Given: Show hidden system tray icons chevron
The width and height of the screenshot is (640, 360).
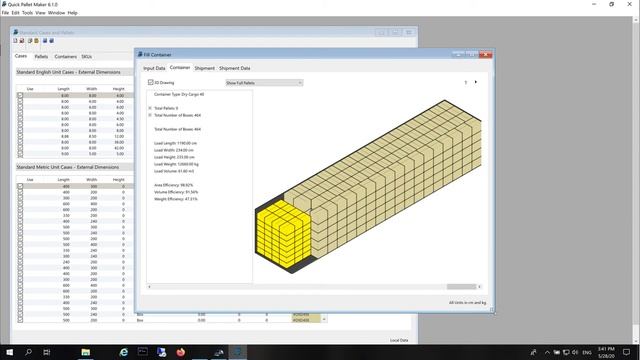Looking at the screenshot, I should pyautogui.click(x=547, y=352).
